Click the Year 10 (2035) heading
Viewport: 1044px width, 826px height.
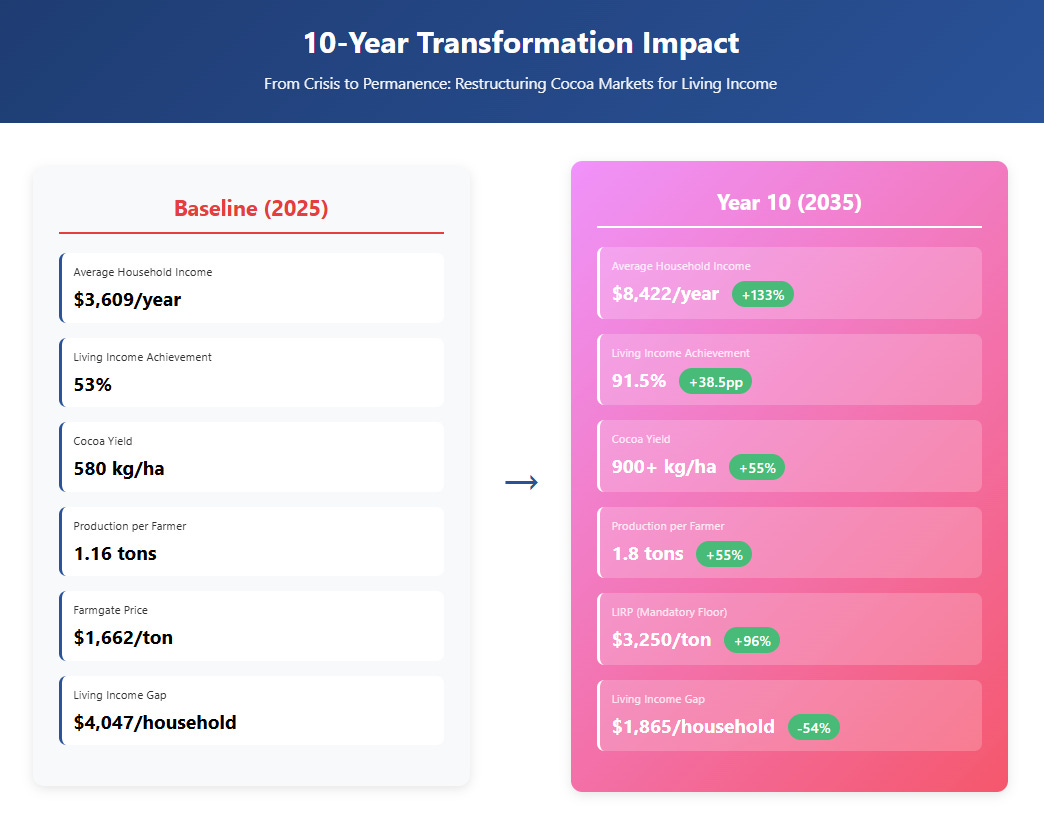789,202
